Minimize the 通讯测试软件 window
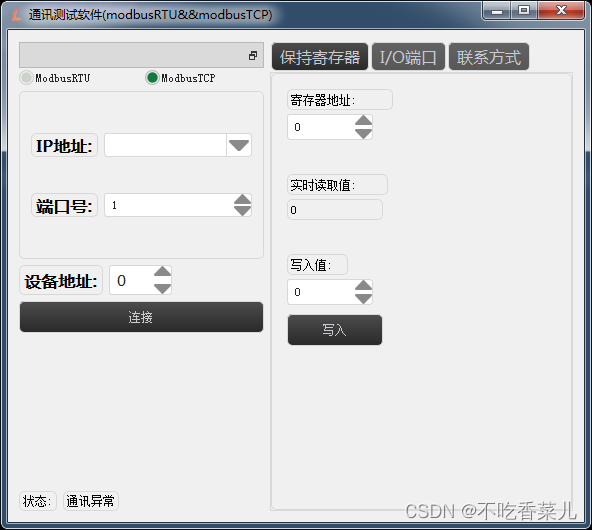 click(x=497, y=11)
